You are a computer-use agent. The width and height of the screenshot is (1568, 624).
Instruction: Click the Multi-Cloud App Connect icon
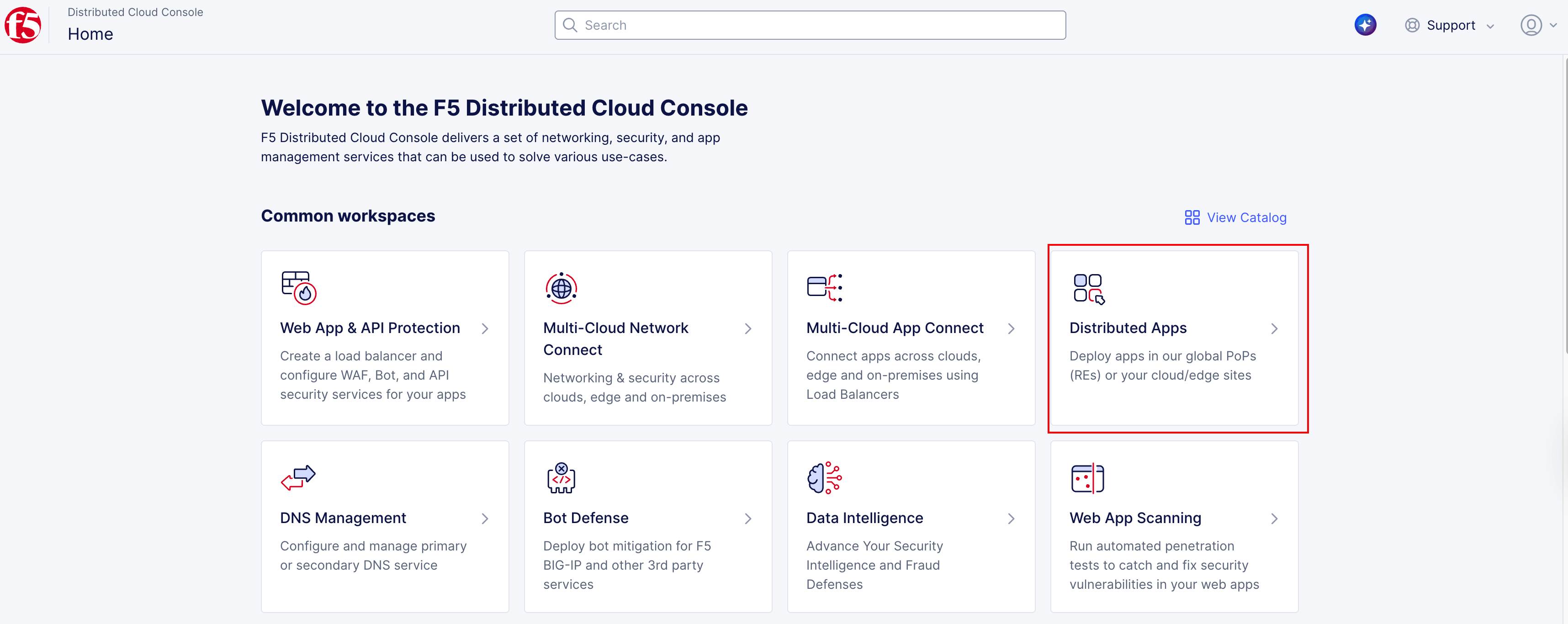pos(824,287)
